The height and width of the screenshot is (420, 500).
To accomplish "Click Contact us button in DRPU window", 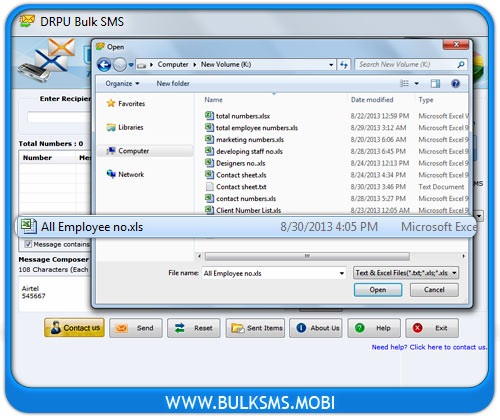I will click(74, 328).
